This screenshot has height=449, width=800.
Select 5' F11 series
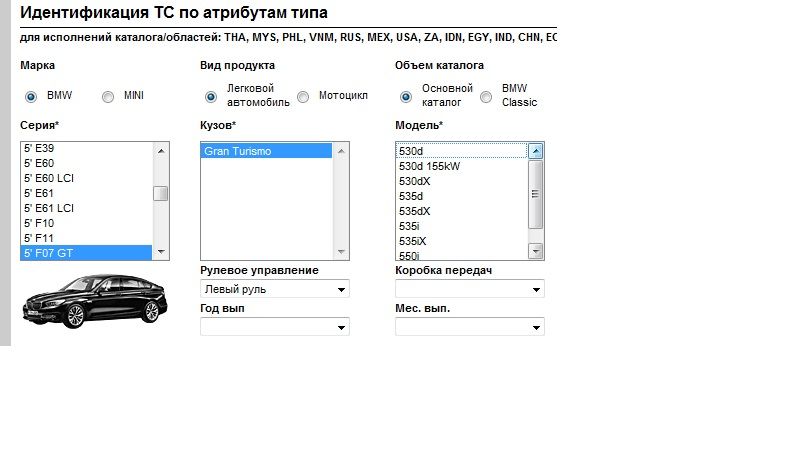coord(86,238)
